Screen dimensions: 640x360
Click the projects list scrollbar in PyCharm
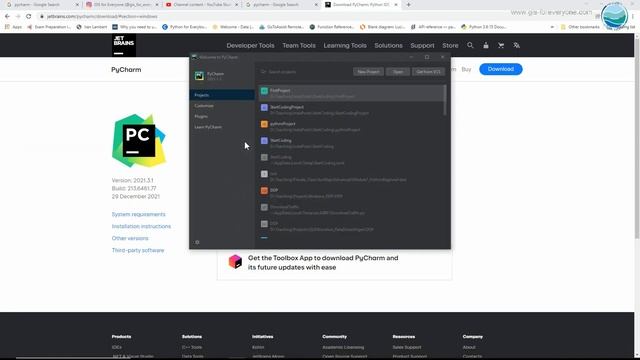(x=444, y=100)
